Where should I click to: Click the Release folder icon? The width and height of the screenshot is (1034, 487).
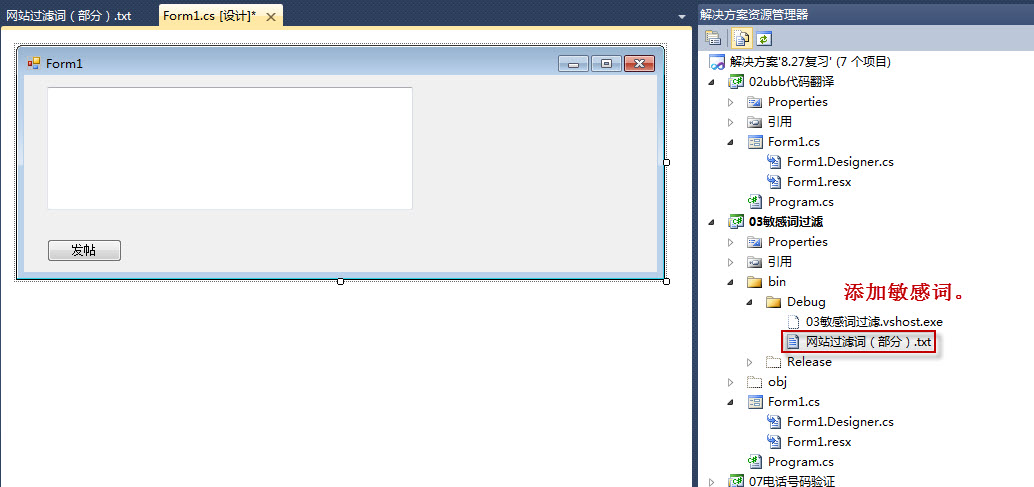pyautogui.click(x=774, y=362)
